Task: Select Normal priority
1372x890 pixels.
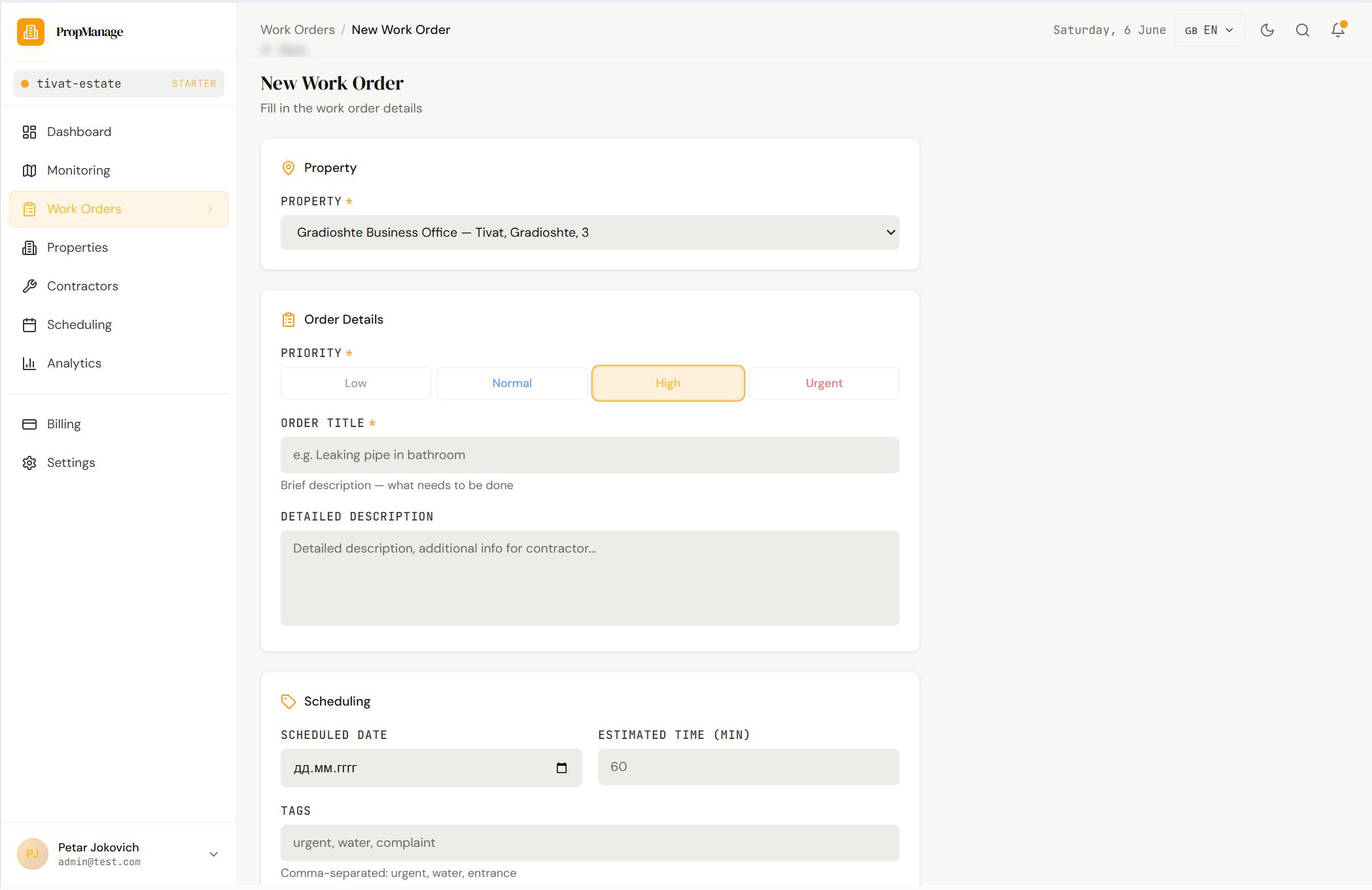Action: click(x=512, y=383)
